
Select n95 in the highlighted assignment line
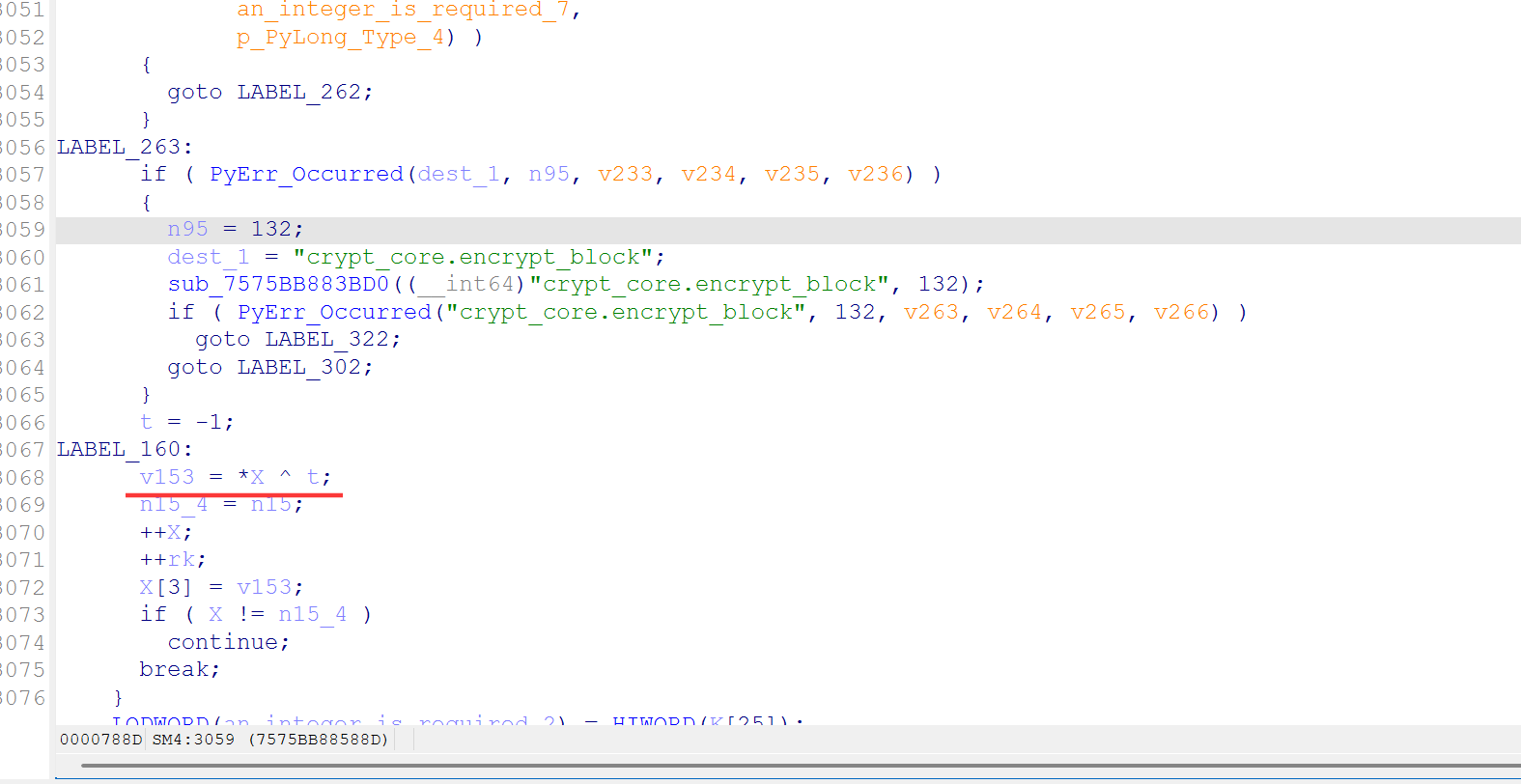(x=187, y=230)
